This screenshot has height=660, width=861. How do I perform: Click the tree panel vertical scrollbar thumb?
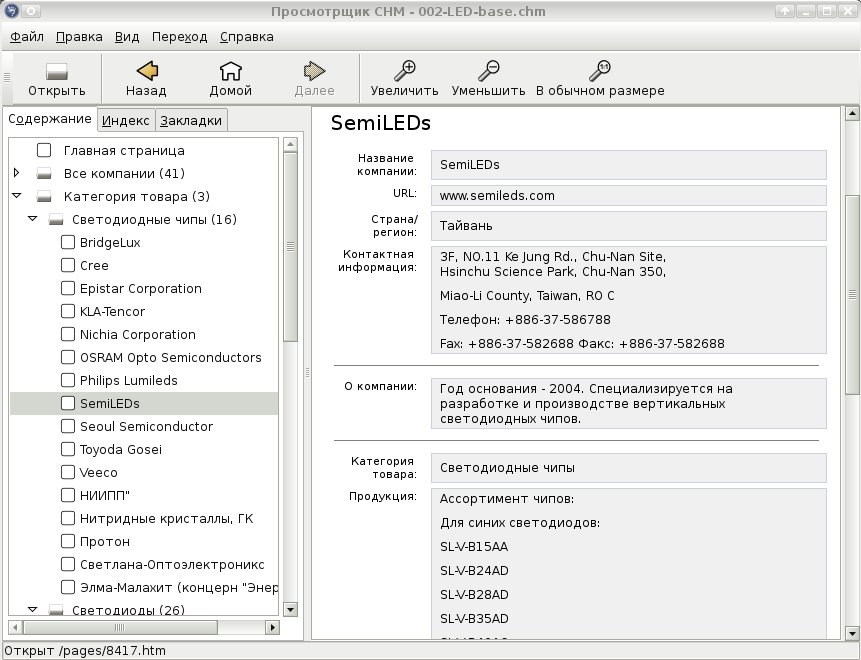[290, 247]
